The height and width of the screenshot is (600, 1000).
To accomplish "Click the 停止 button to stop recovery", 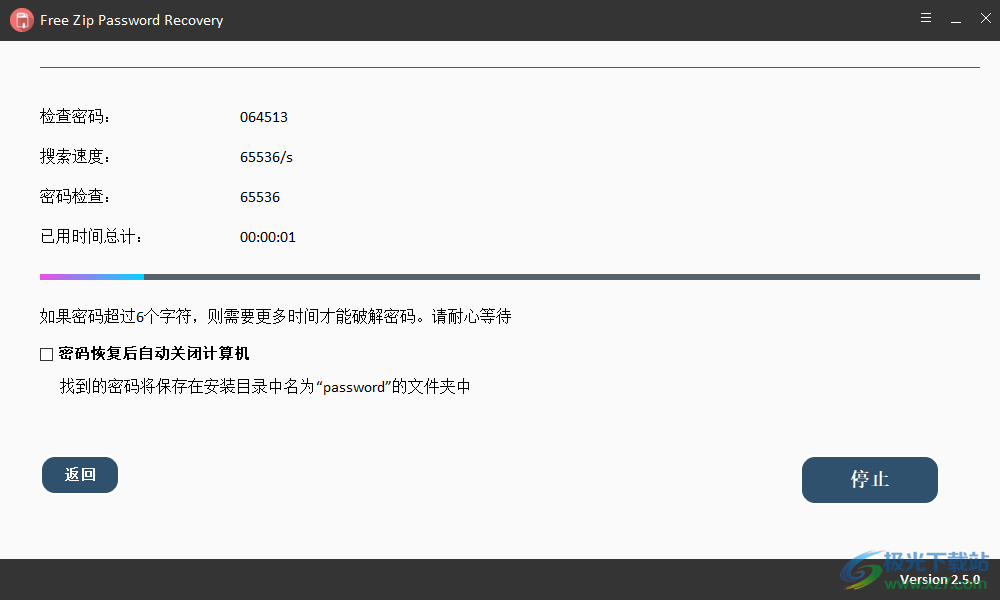I will (869, 479).
